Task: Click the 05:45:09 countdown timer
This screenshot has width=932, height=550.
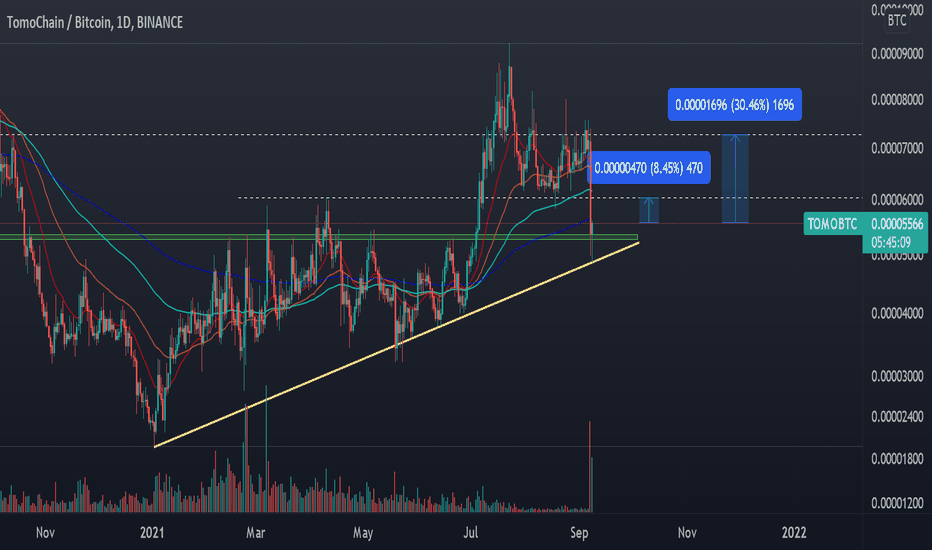Action: [x=891, y=243]
